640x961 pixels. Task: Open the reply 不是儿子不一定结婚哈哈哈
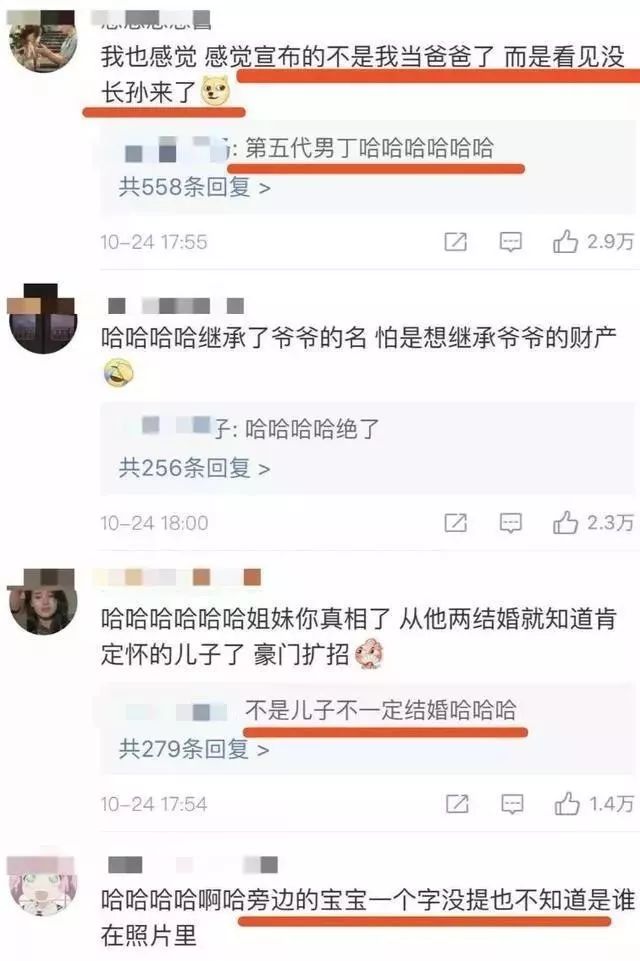pos(380,710)
